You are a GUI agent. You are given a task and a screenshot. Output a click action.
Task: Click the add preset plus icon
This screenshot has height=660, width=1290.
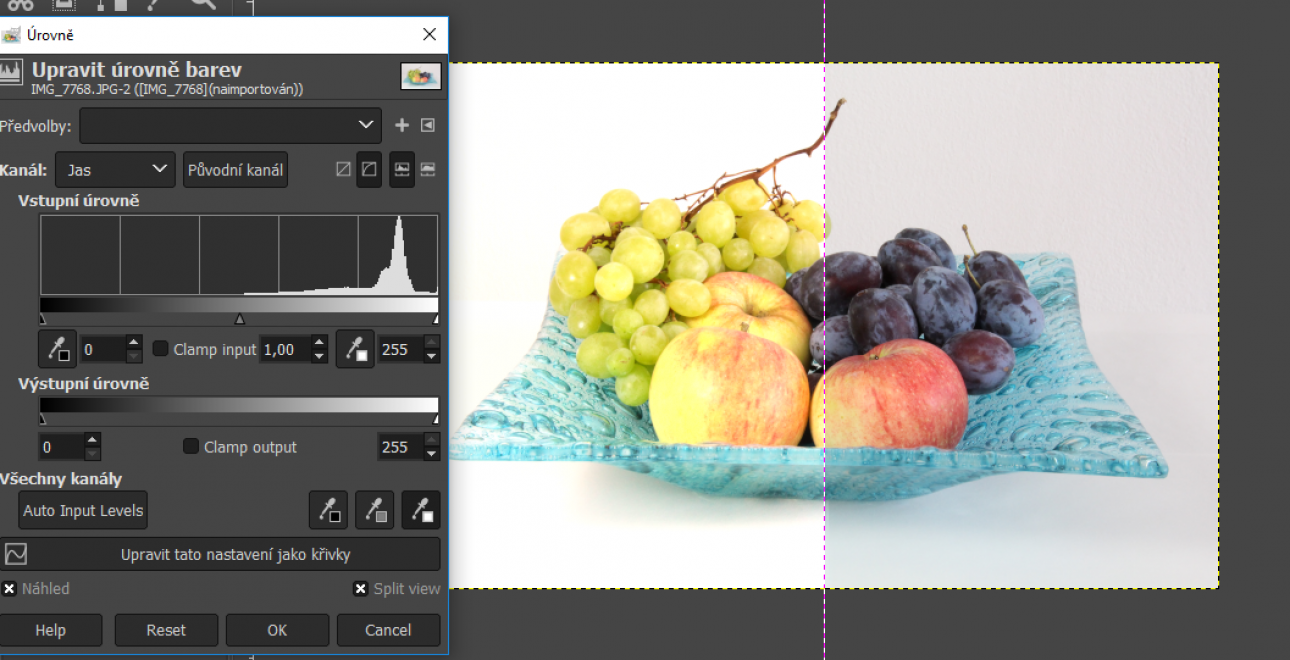402,126
